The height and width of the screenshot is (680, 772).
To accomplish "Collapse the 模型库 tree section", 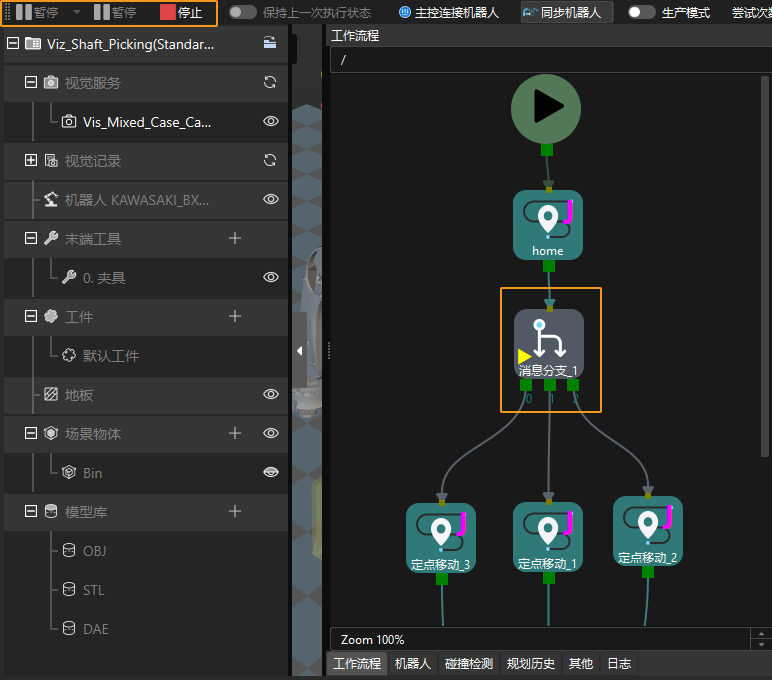I will coord(31,511).
